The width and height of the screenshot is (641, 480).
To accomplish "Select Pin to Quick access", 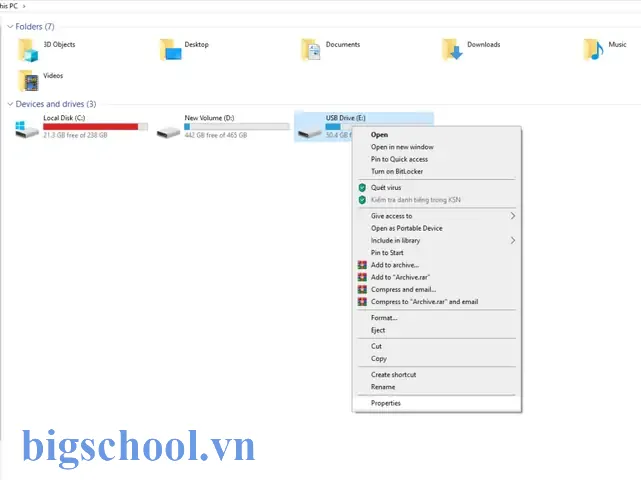I will [x=437, y=159].
